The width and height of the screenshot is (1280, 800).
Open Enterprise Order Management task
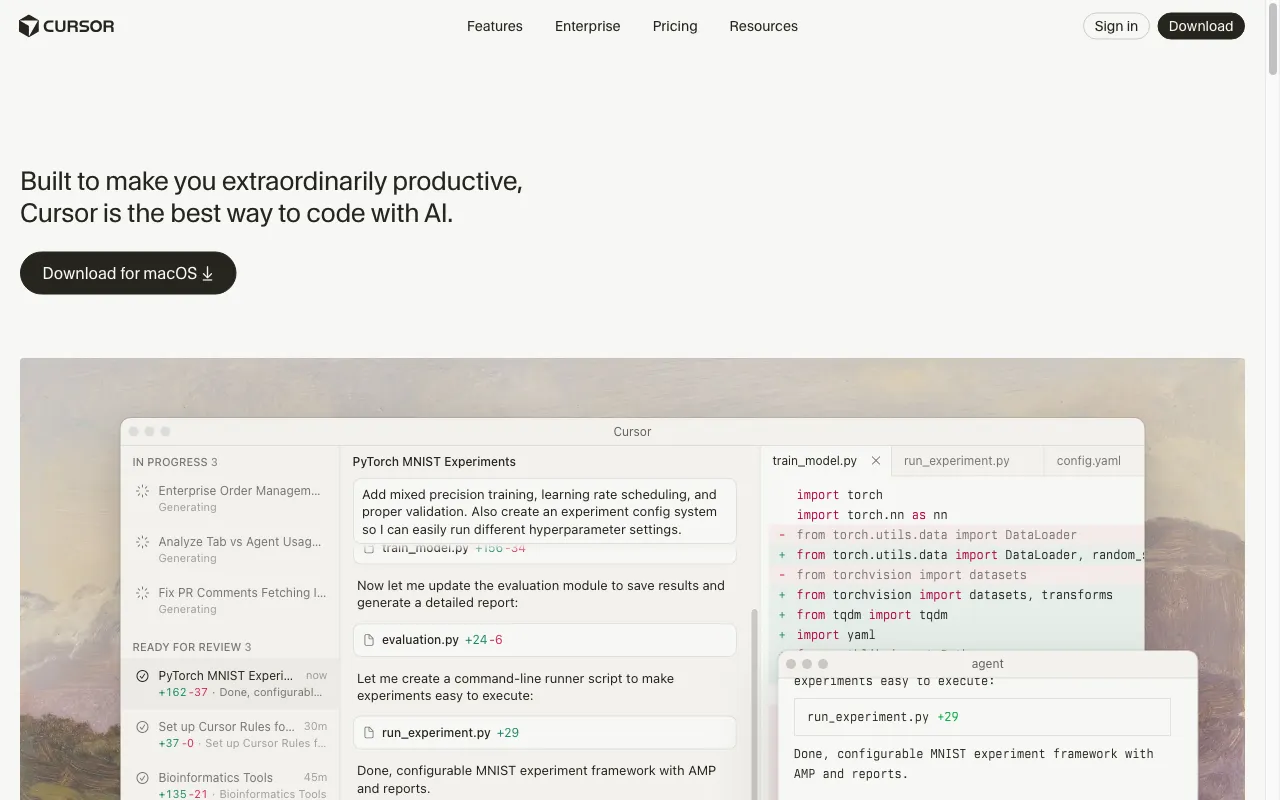click(x=230, y=499)
